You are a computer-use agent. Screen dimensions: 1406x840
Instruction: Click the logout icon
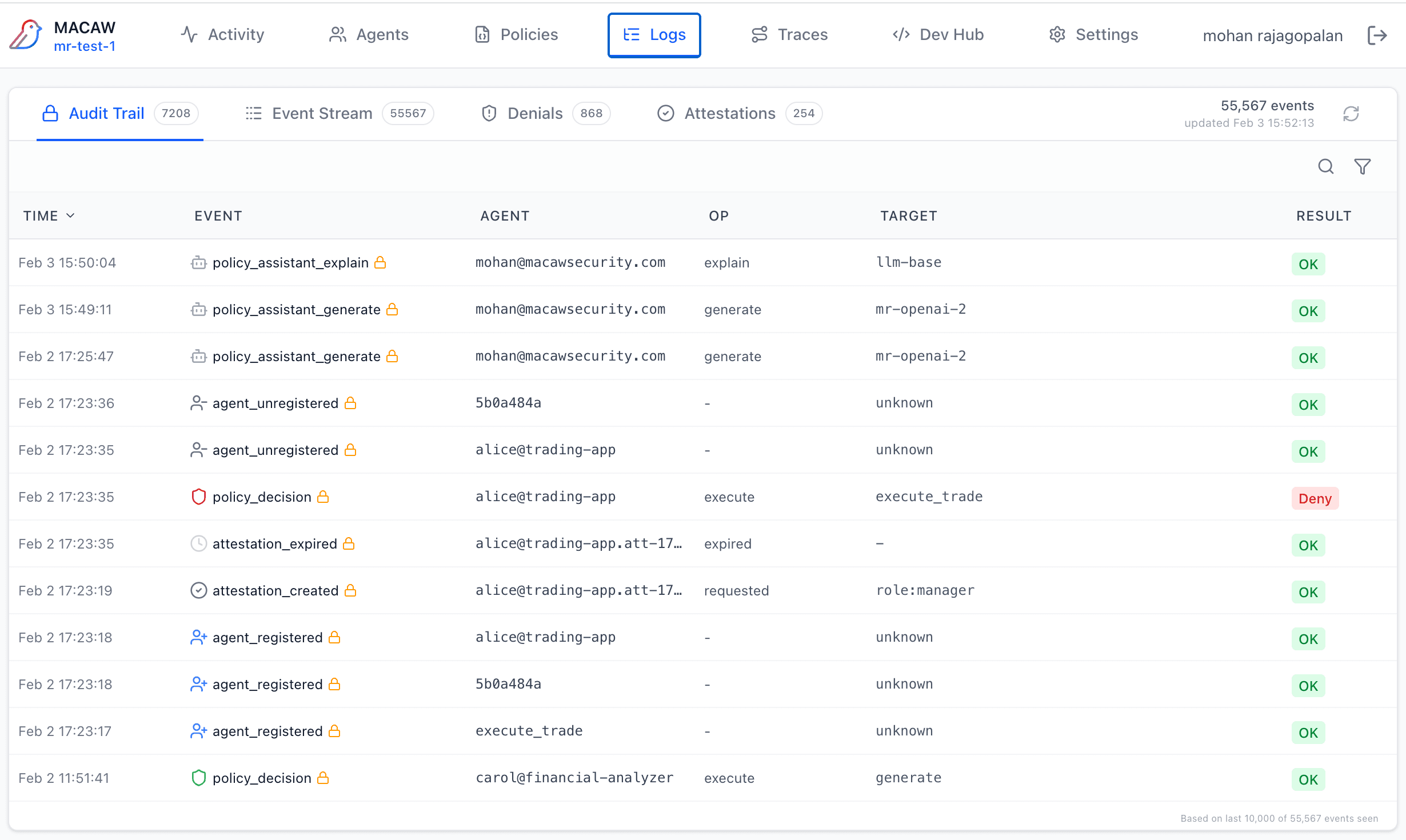pos(1378,35)
